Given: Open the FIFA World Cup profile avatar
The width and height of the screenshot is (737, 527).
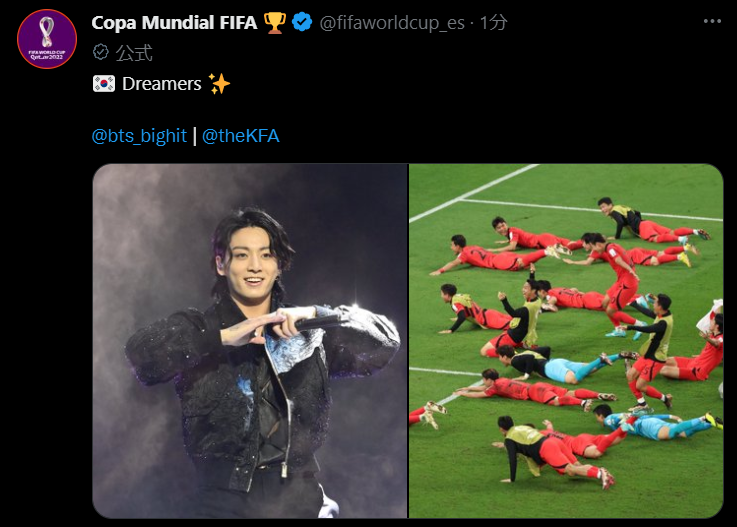Looking at the screenshot, I should click(47, 39).
